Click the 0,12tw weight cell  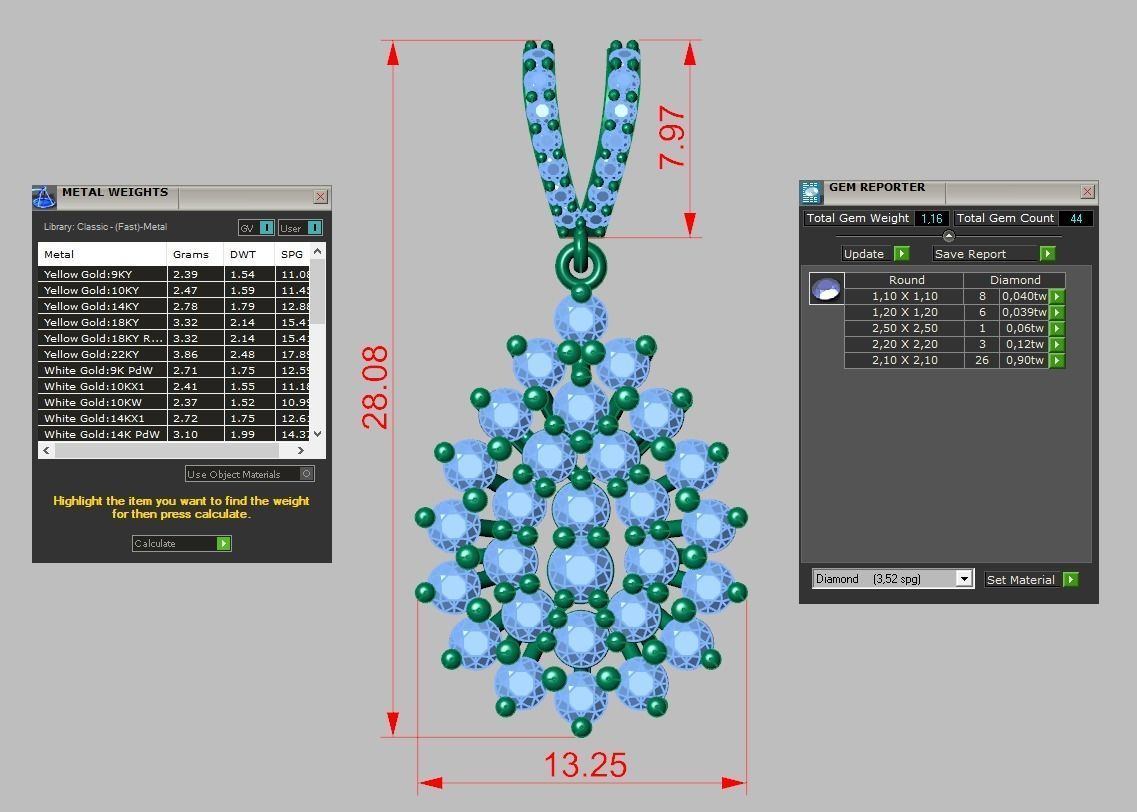(x=1024, y=344)
